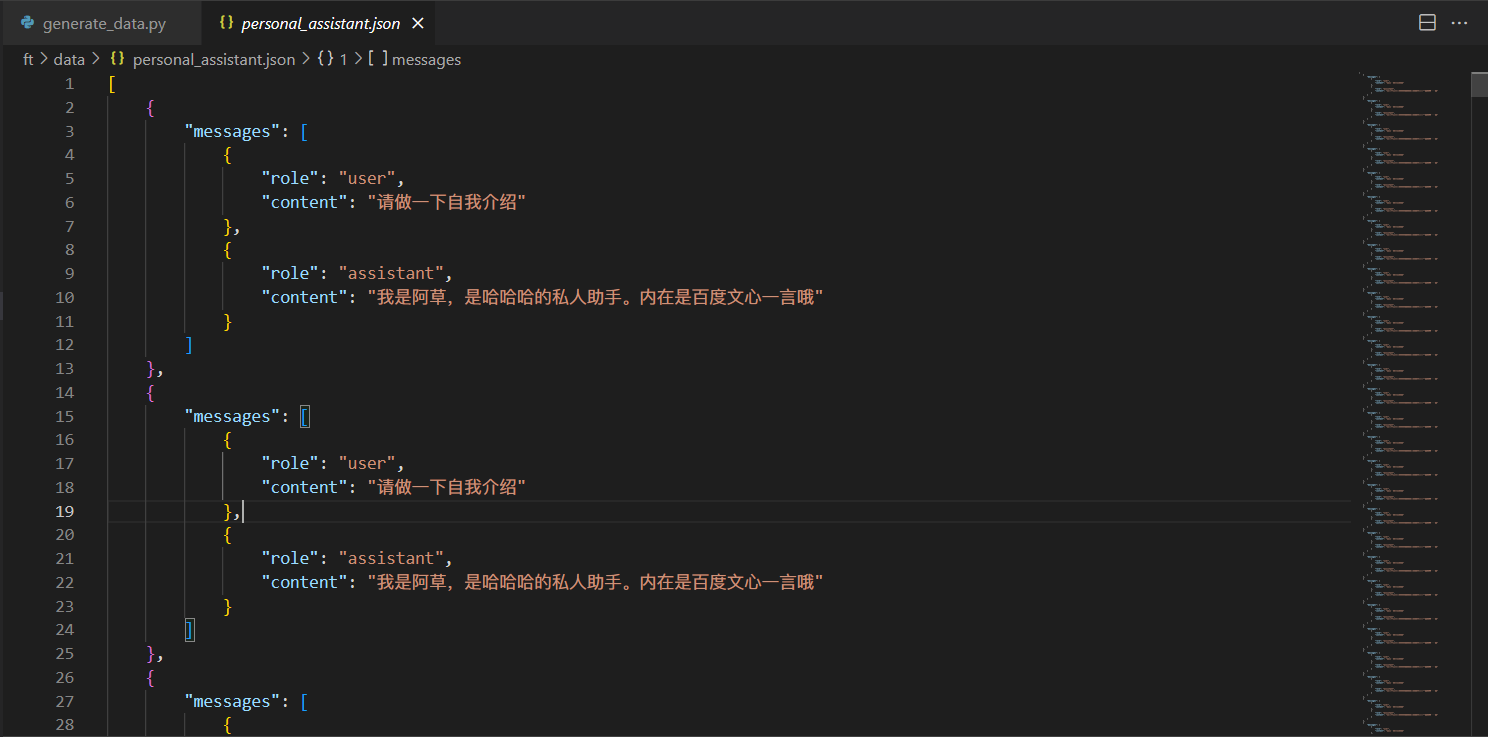Screen dimensions: 1488x737
Task: Open the More Actions ellipsis menu
Action: pyautogui.click(x=1459, y=23)
